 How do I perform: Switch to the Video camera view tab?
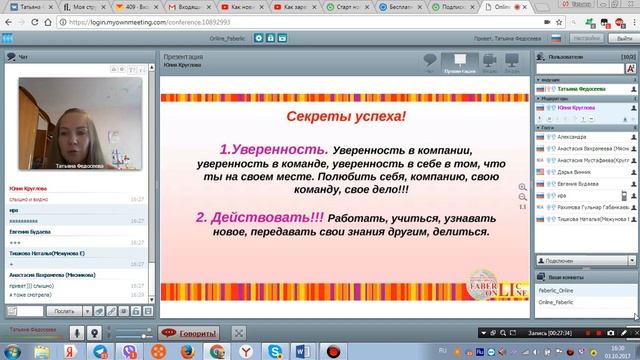tap(489, 63)
